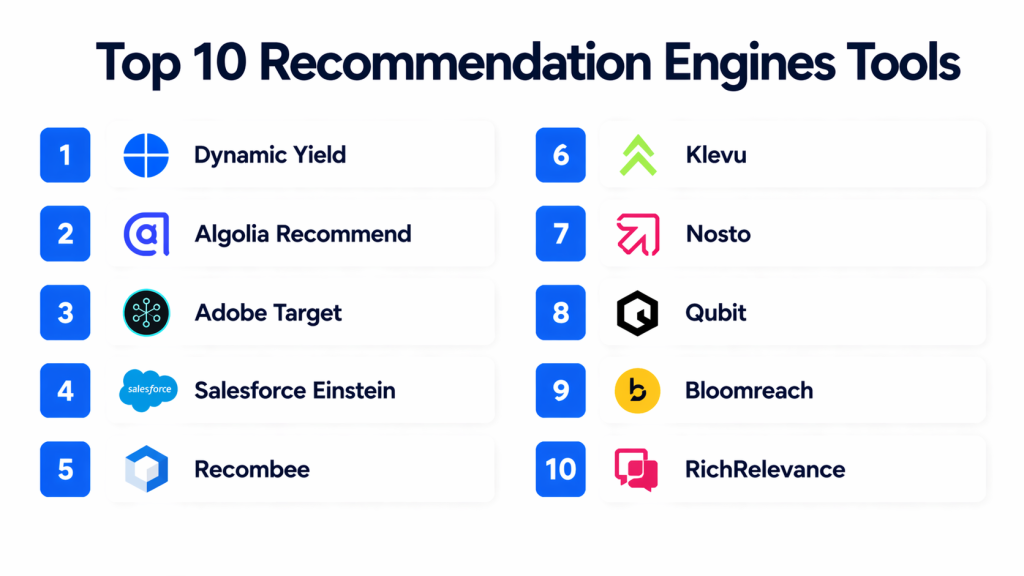This screenshot has height=576, width=1024.
Task: Open the Algolia Recommend entry
Action: click(302, 234)
